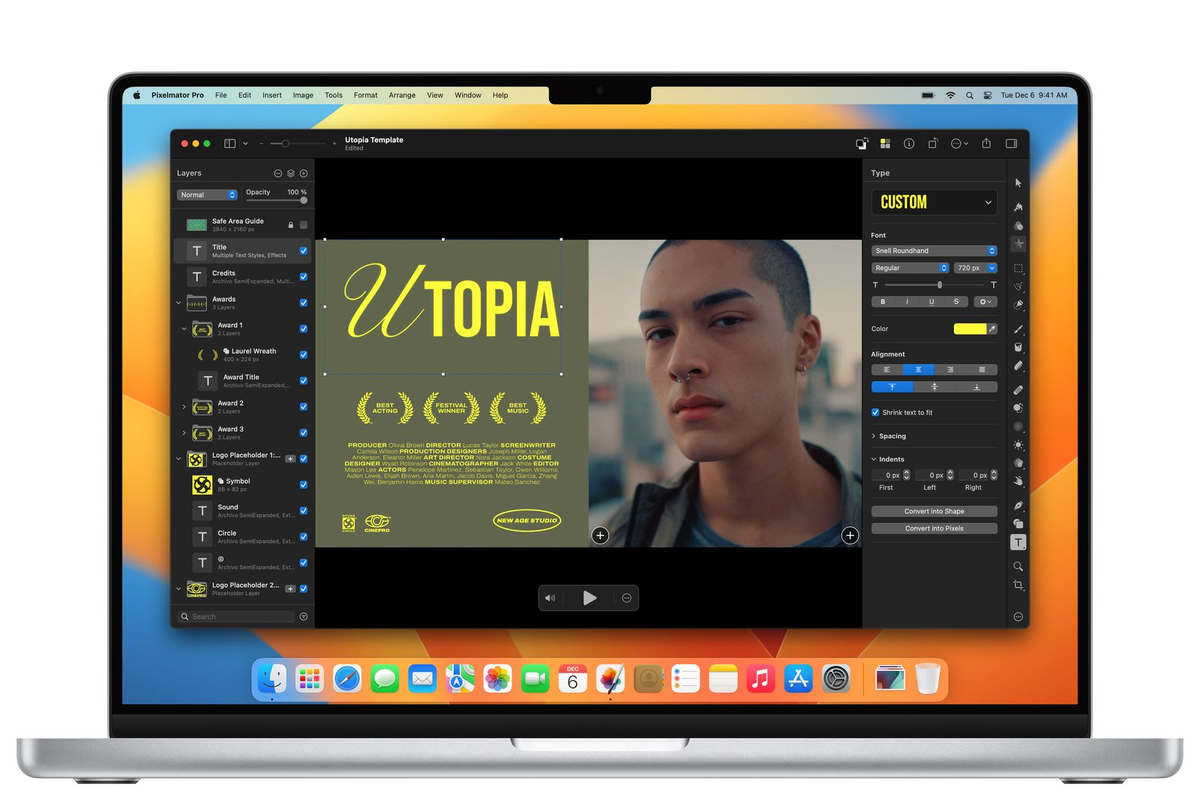Click Convert into Shape
1200x791 pixels.
(934, 511)
